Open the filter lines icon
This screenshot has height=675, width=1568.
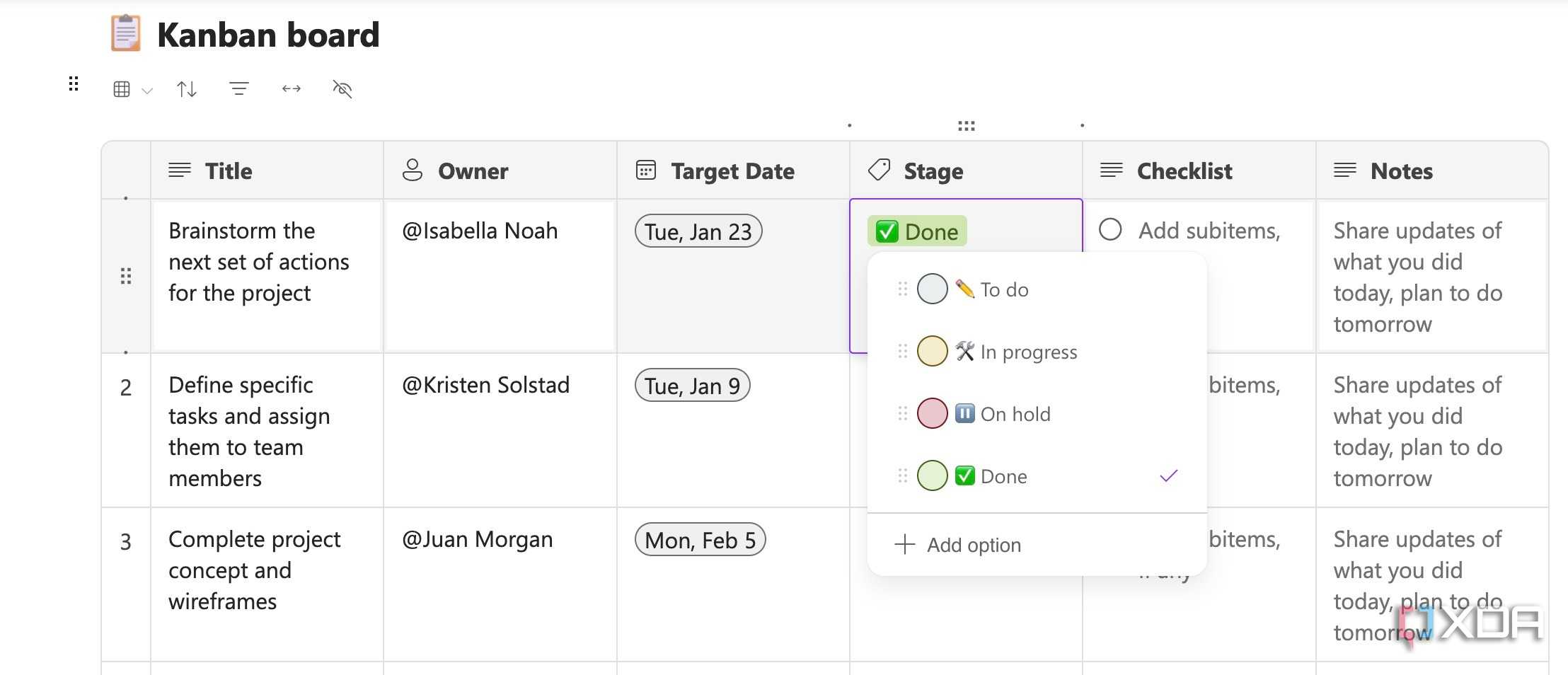tap(239, 88)
